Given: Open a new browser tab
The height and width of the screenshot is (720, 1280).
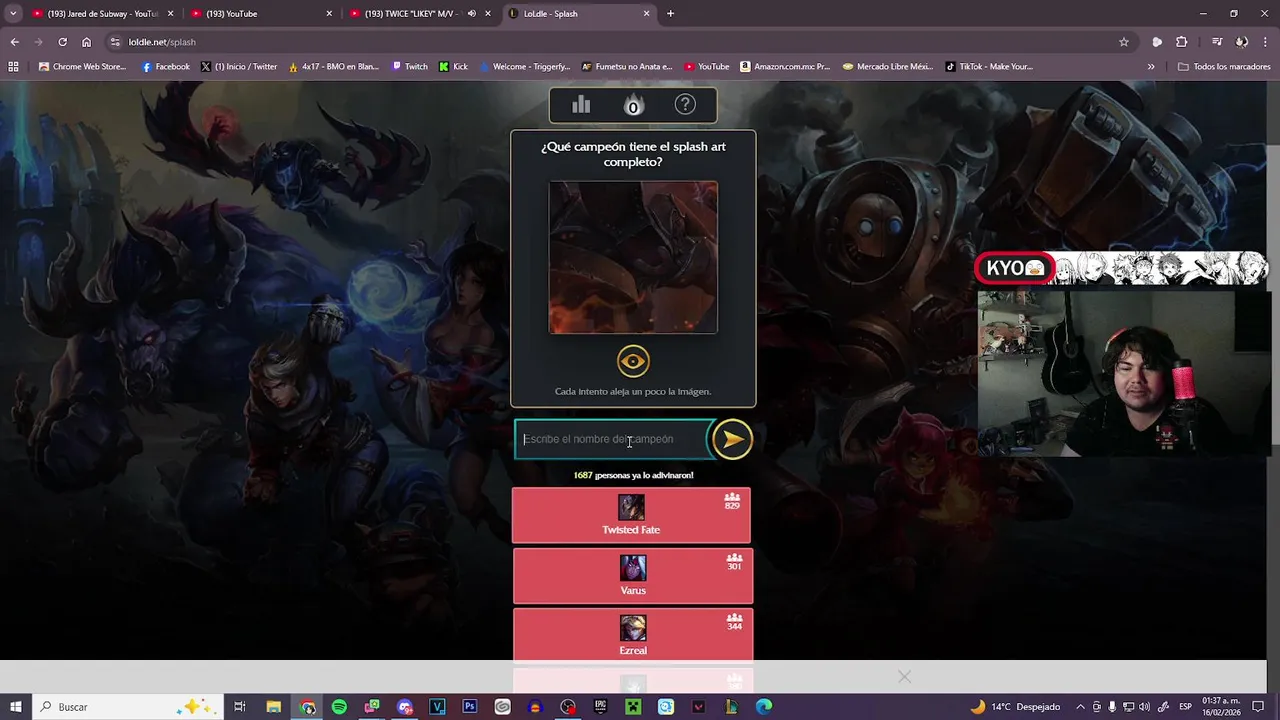Looking at the screenshot, I should 670,14.
